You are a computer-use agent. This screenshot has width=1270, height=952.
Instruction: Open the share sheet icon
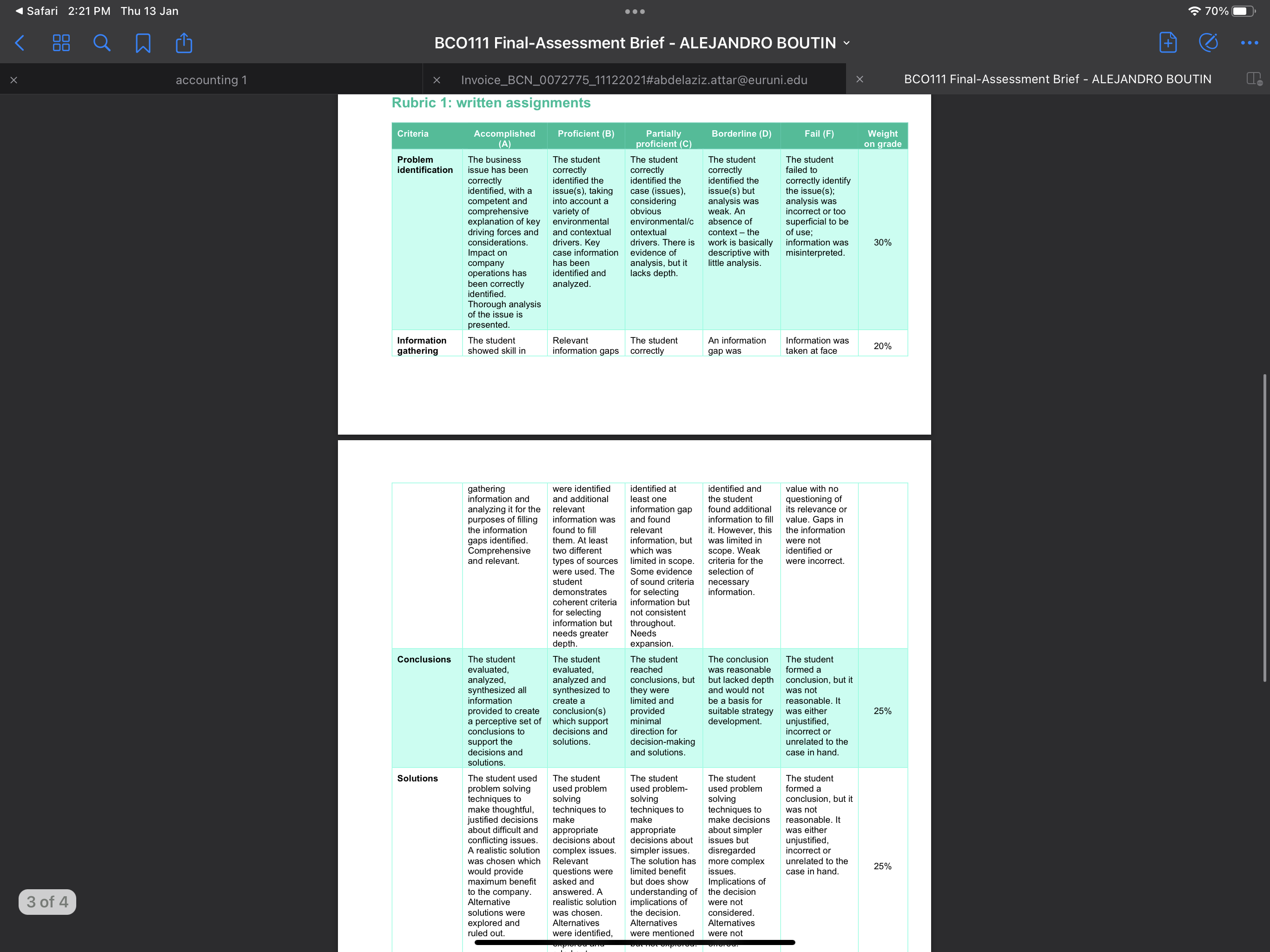[x=184, y=42]
